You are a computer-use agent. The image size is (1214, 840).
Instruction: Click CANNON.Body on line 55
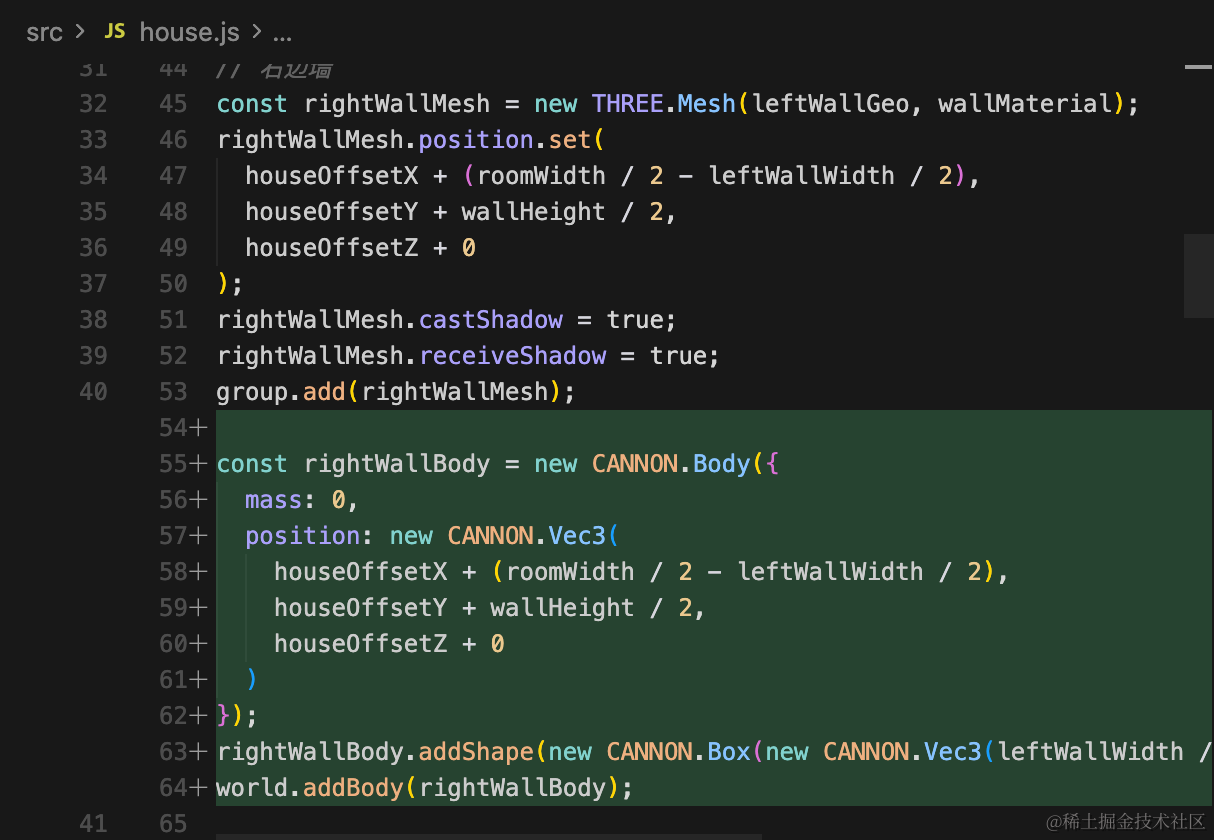click(x=671, y=464)
